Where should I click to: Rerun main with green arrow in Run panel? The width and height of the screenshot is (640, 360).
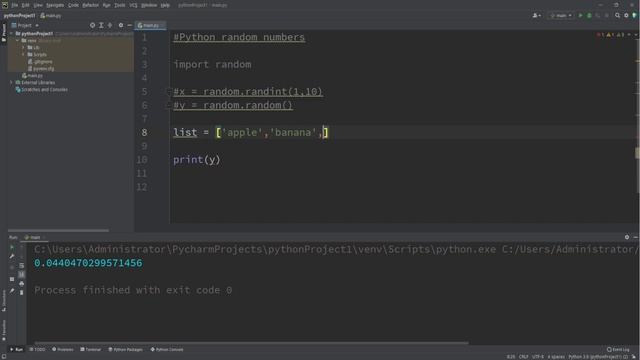pyautogui.click(x=12, y=247)
